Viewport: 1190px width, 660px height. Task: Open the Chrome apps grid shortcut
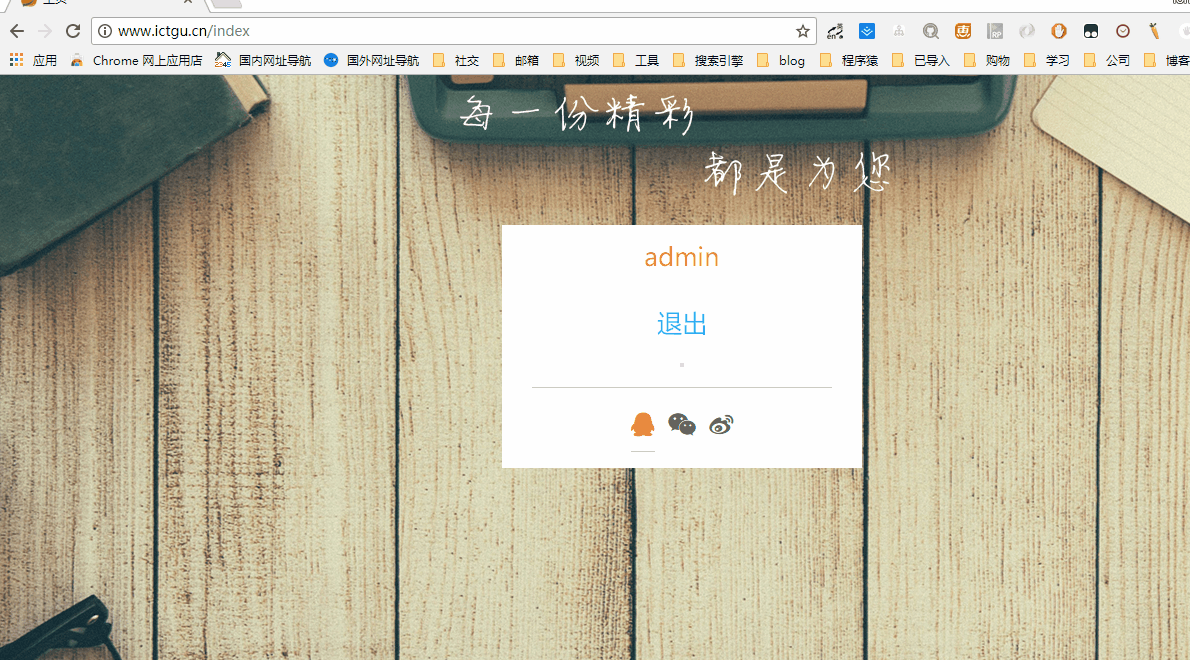(x=16, y=60)
